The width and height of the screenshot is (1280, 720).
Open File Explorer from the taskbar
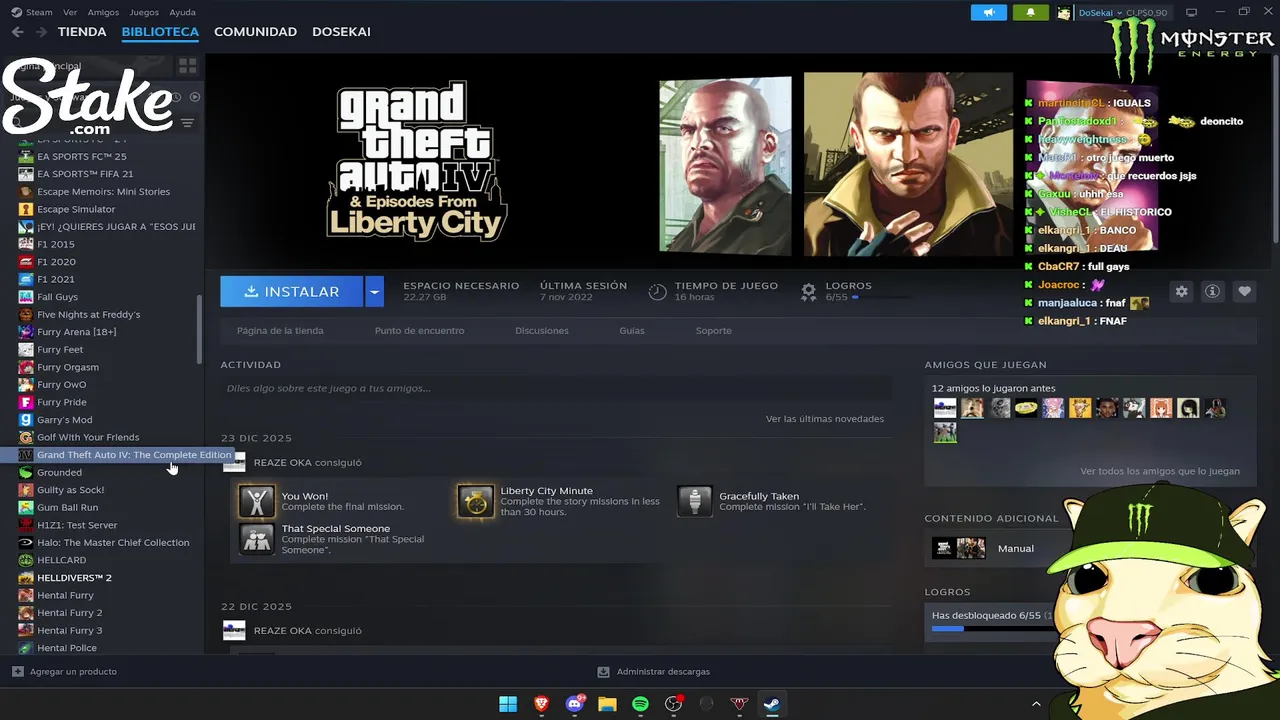point(607,704)
